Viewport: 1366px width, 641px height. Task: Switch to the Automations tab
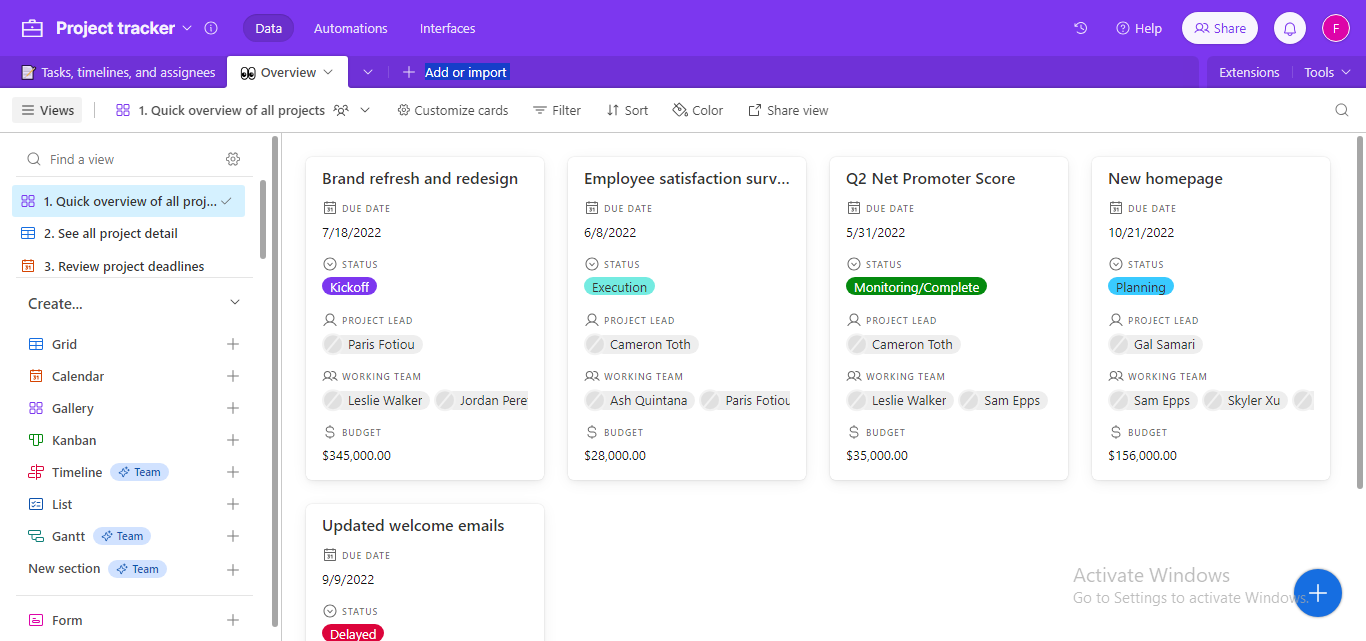tap(350, 28)
